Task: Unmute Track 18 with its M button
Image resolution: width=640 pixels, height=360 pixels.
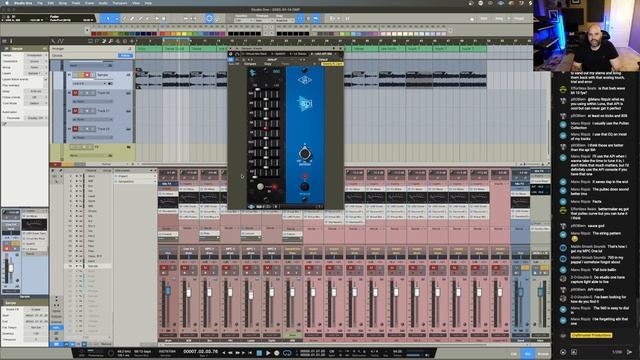Action: pos(75,129)
